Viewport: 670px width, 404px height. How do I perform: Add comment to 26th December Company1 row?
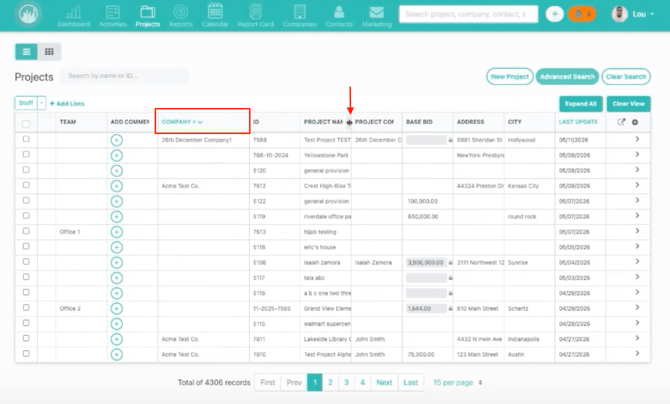coord(117,140)
